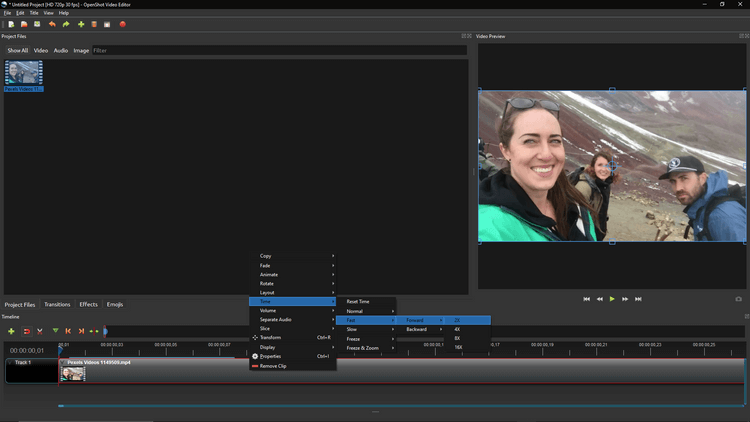
Task: Click the green Import Files plus icon
Action: tap(81, 24)
